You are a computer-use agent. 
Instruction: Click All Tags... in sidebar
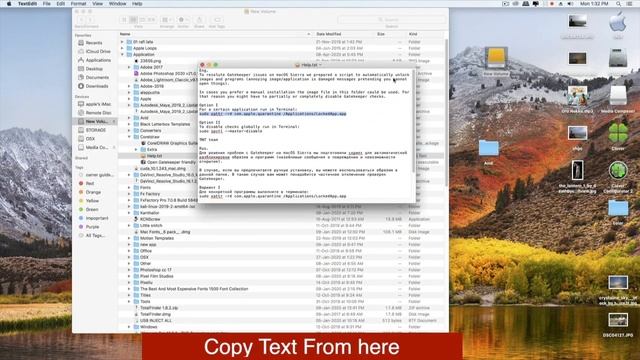pos(95,236)
